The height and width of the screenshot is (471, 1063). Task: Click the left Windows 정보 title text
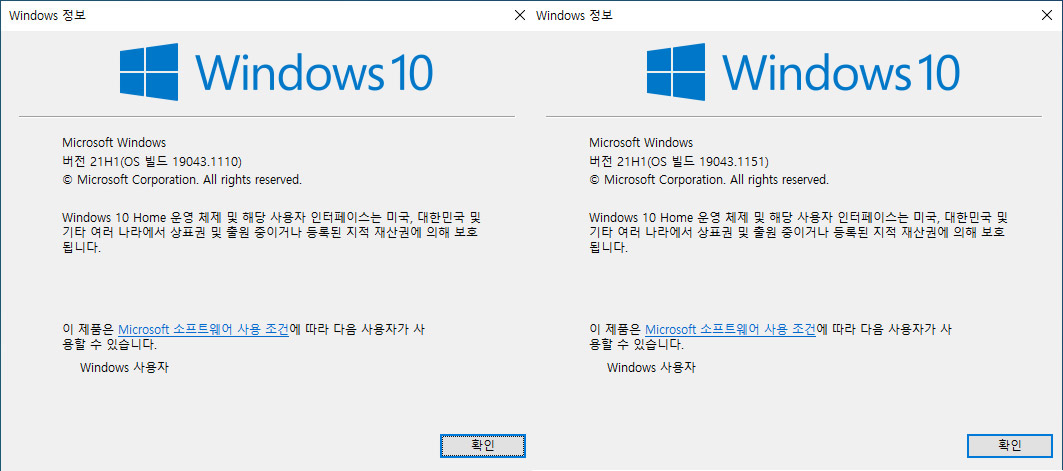point(47,16)
